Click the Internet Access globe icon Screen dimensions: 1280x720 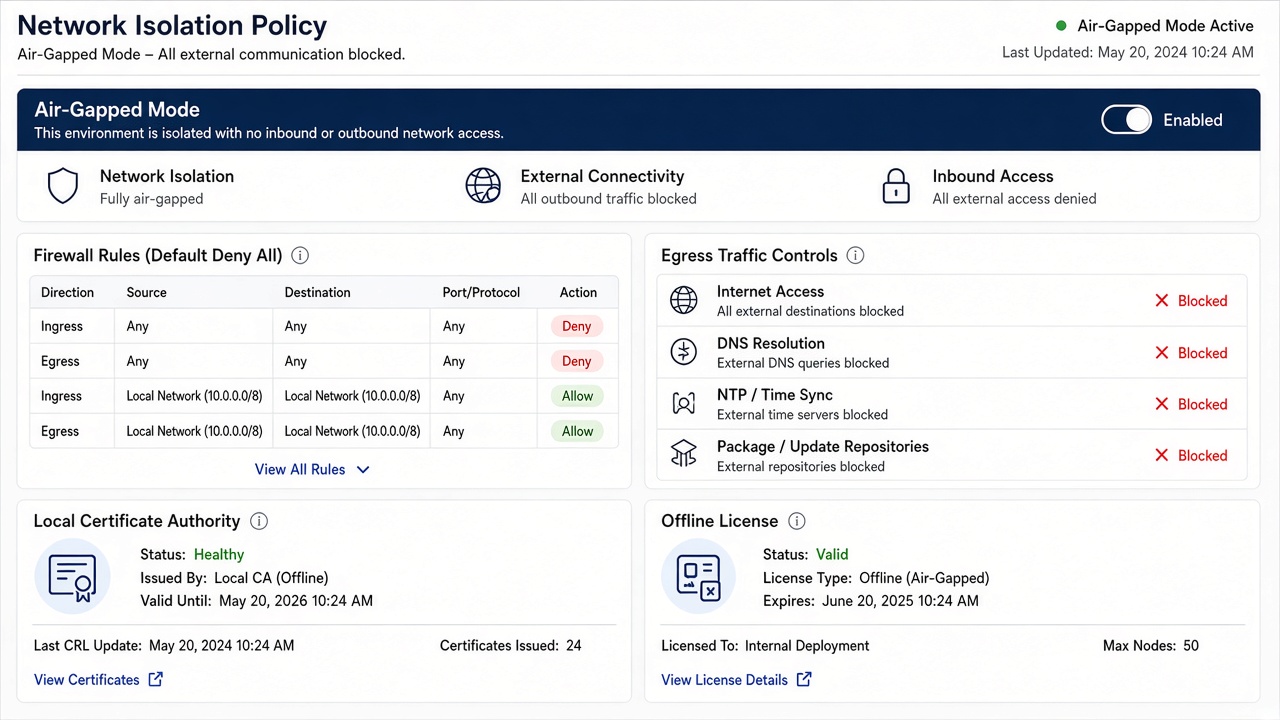point(684,300)
